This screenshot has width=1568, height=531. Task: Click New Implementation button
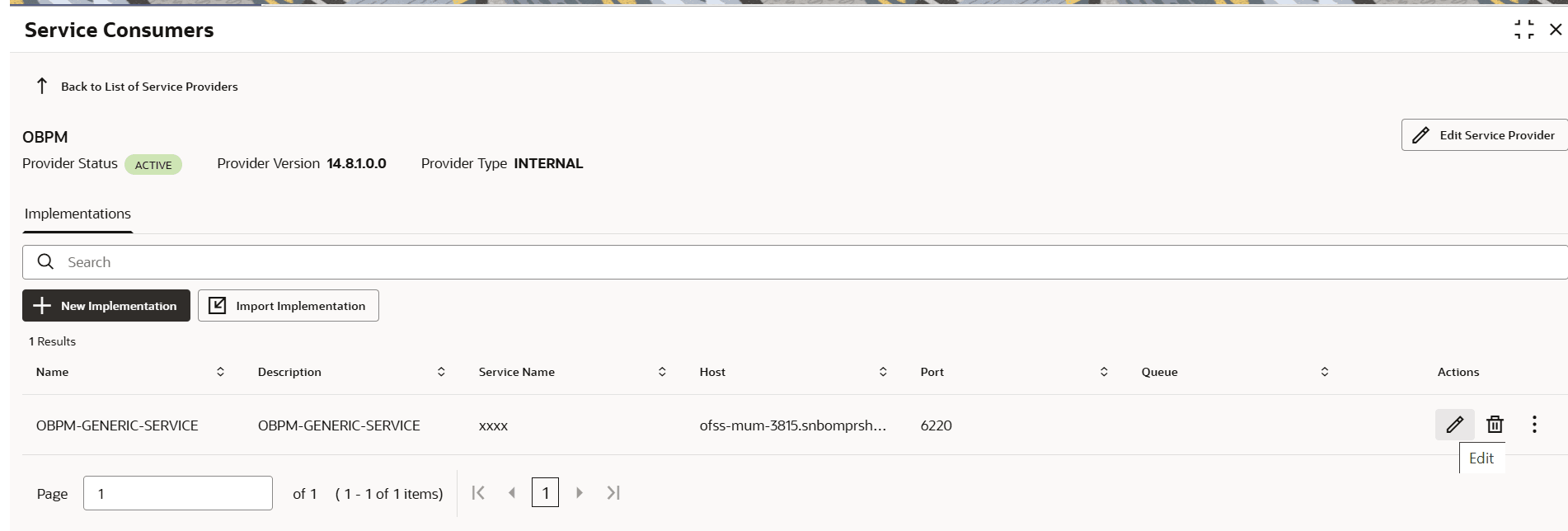pyautogui.click(x=106, y=306)
